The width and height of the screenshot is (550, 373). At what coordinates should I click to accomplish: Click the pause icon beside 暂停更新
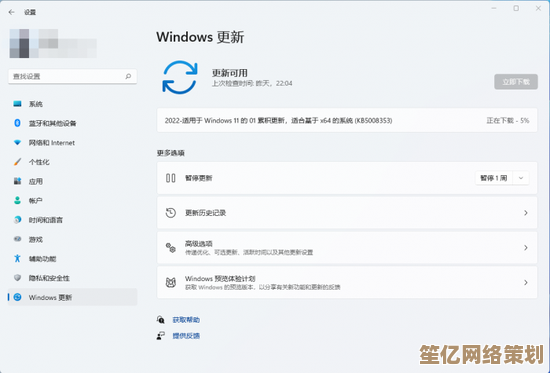tap(170, 178)
